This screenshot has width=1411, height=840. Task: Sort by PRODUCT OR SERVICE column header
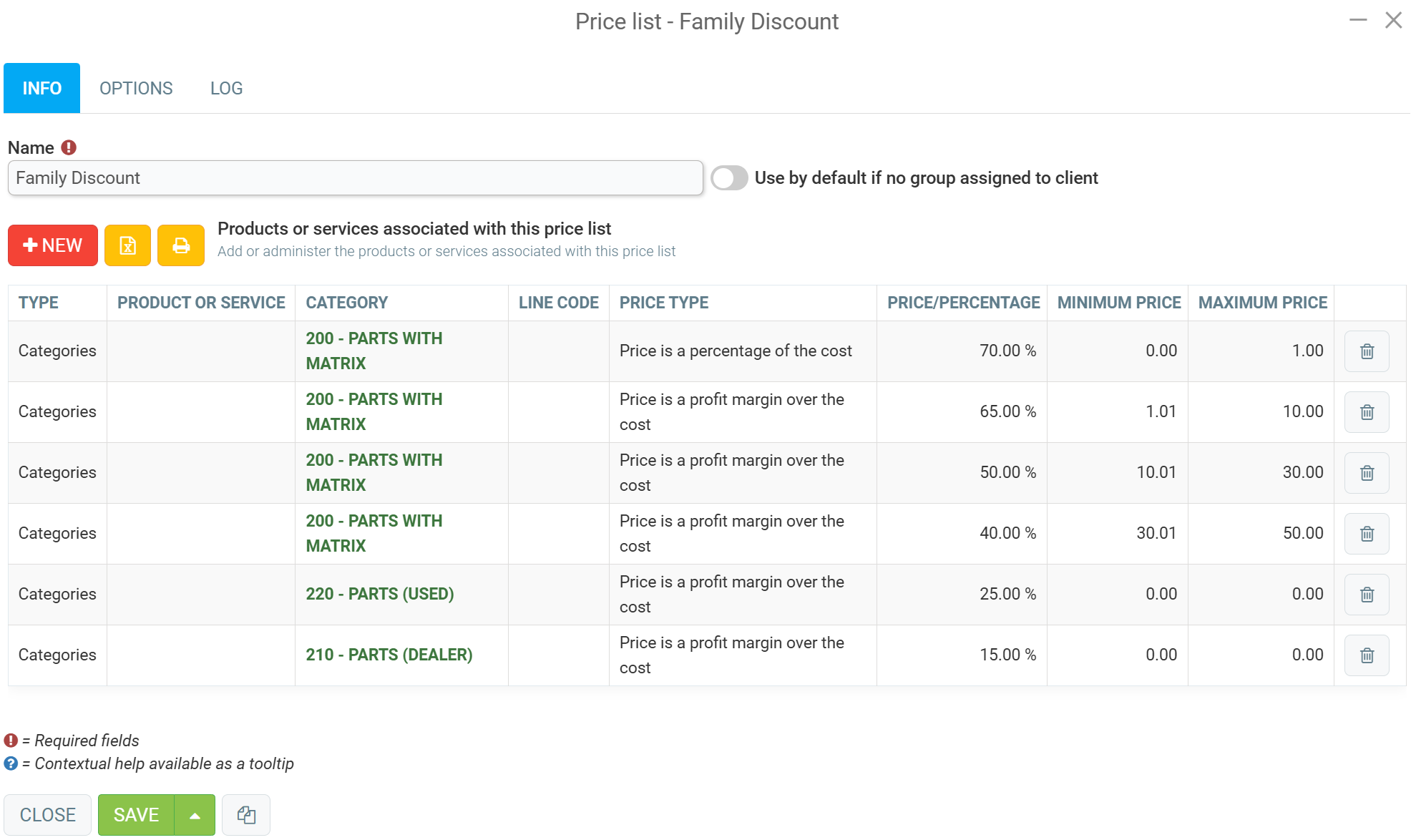coord(201,303)
